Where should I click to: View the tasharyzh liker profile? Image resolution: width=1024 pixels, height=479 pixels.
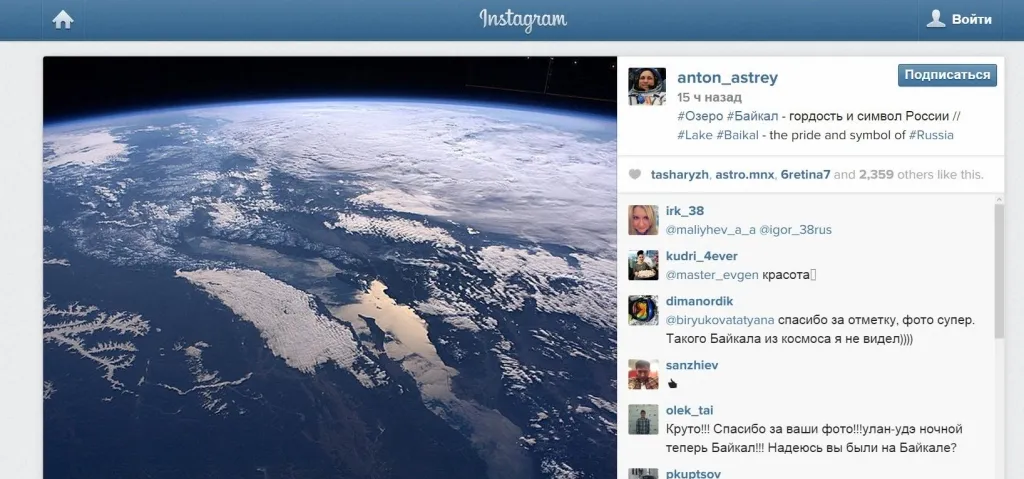tap(679, 174)
